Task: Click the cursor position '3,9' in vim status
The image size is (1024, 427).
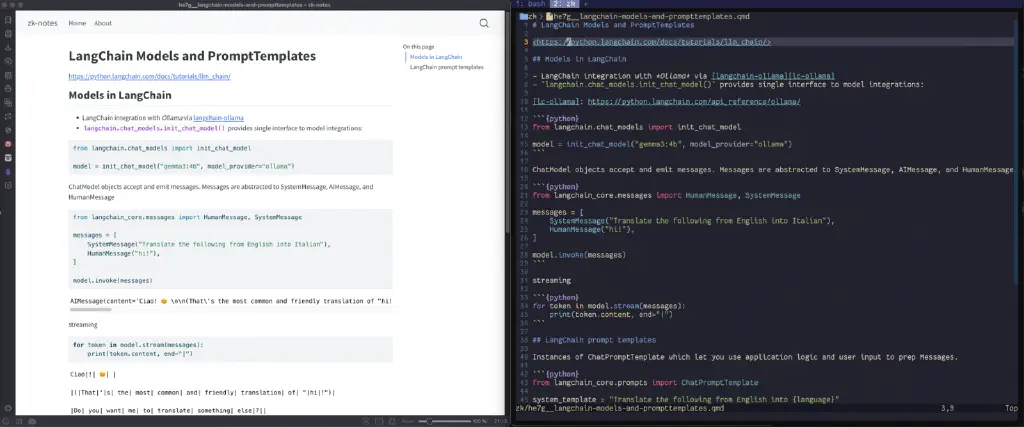Action: (948, 408)
